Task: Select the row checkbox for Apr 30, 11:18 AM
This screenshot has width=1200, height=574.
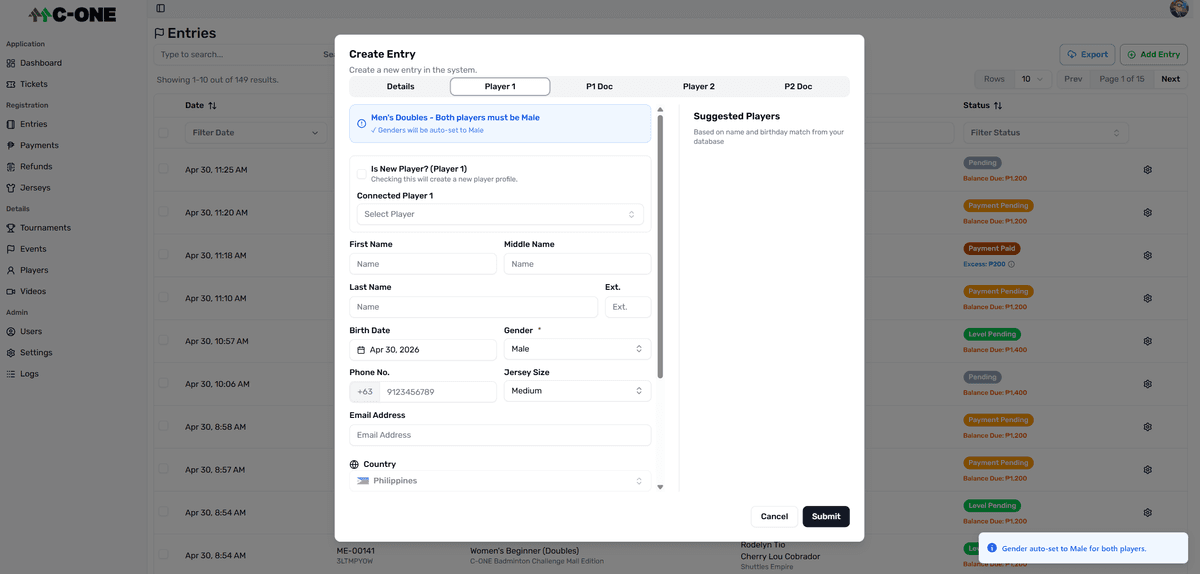Action: tap(163, 255)
